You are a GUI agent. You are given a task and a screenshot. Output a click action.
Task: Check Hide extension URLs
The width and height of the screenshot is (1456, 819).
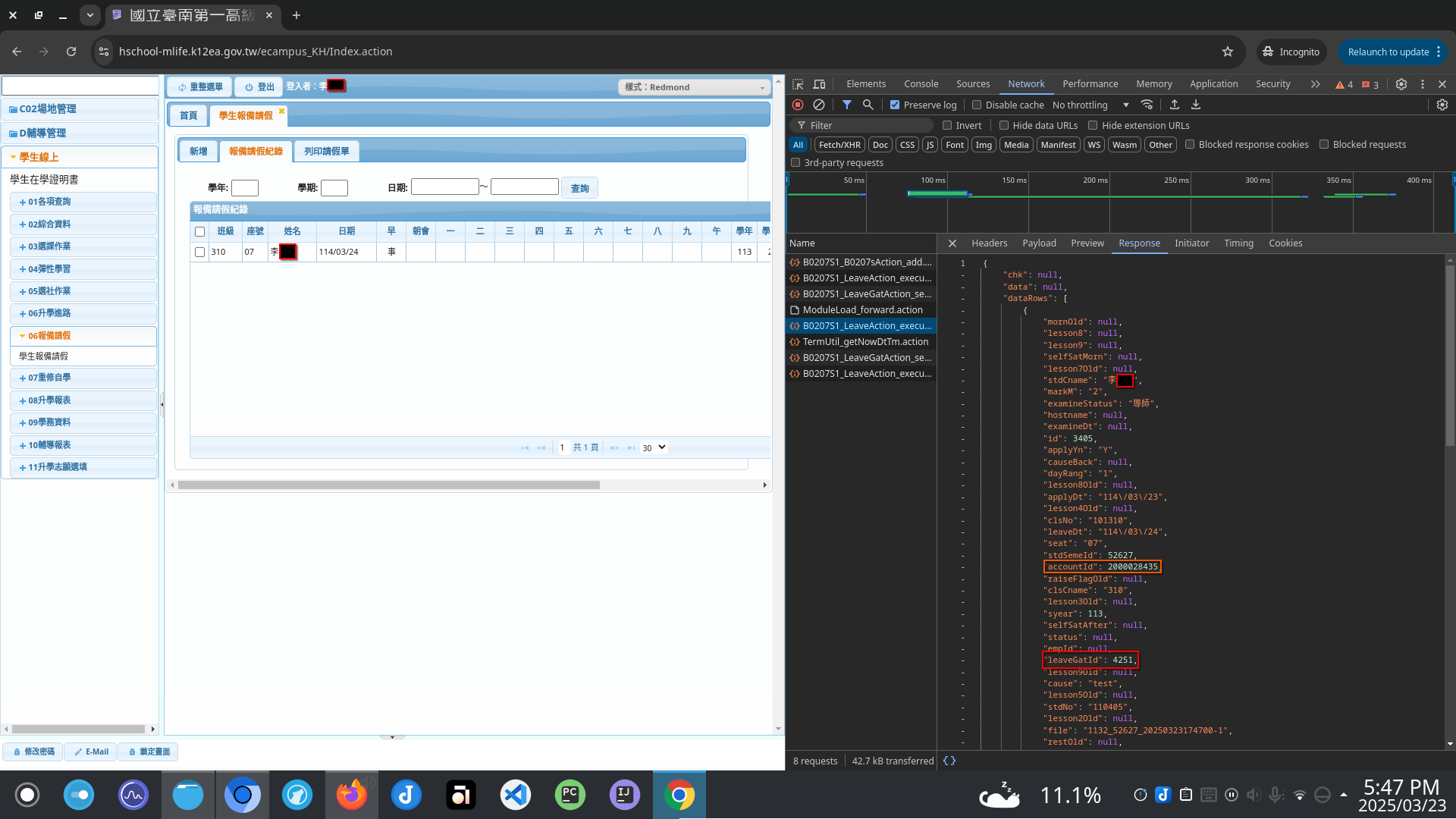click(1094, 126)
